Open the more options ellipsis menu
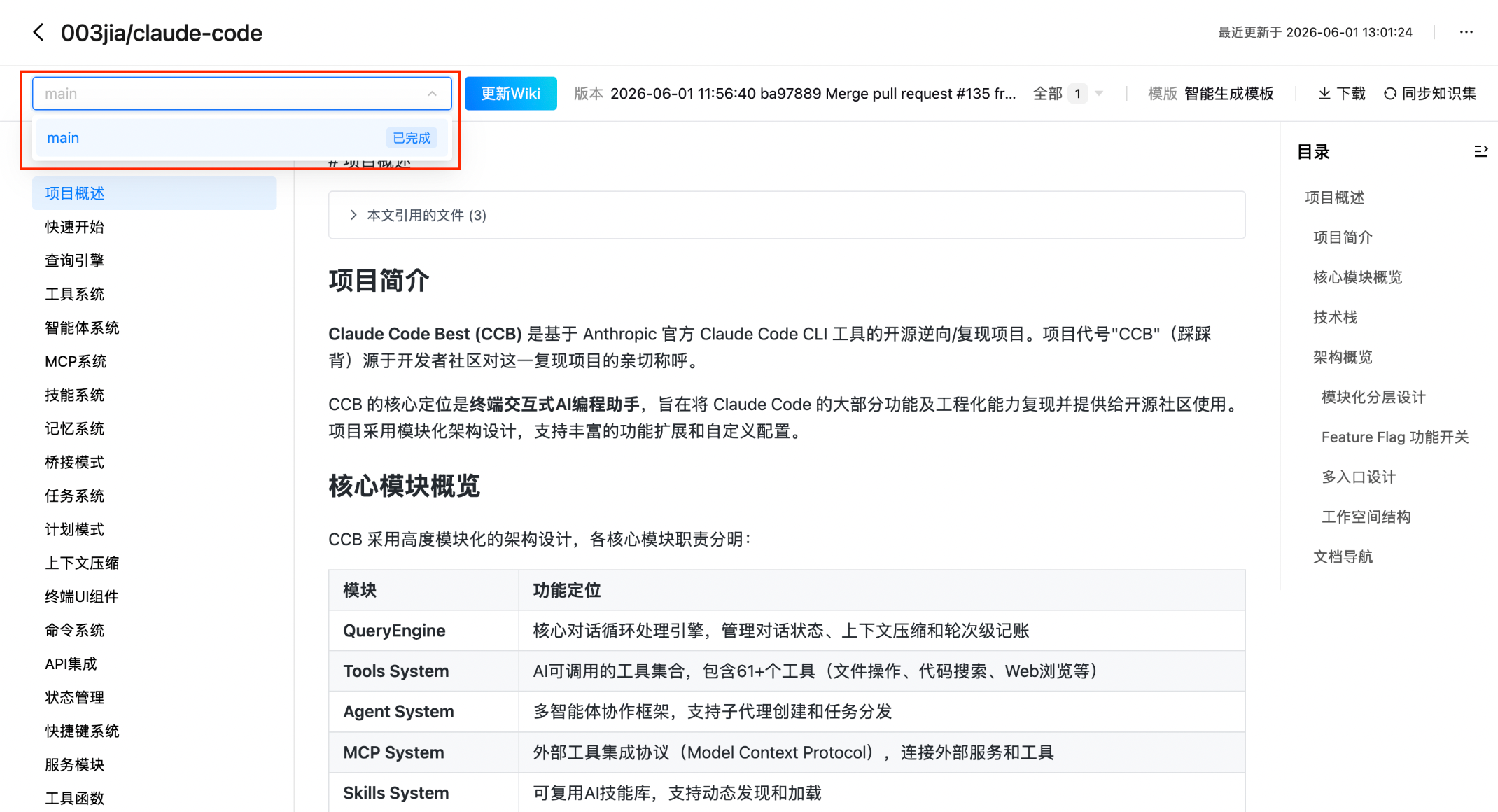 pyautogui.click(x=1466, y=32)
